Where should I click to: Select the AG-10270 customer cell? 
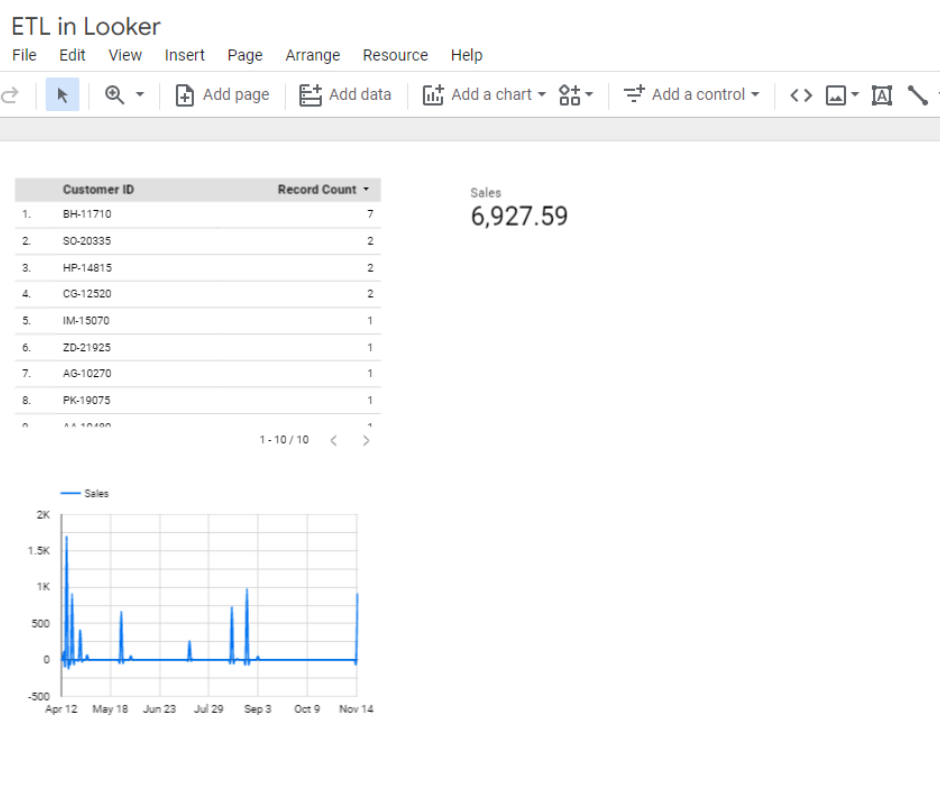pyautogui.click(x=87, y=374)
